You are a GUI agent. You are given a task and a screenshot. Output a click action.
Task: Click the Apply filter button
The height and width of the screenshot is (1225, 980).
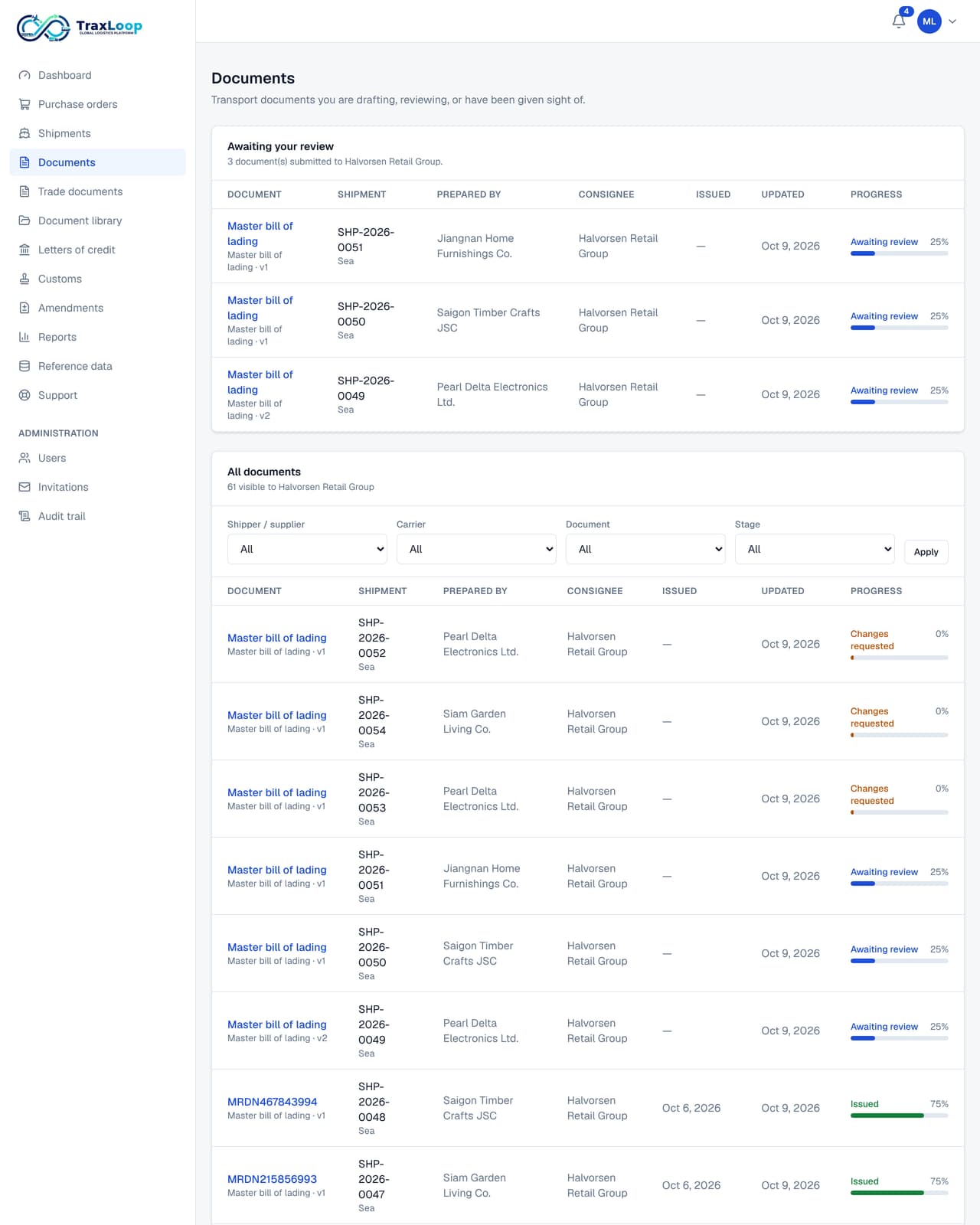[926, 552]
